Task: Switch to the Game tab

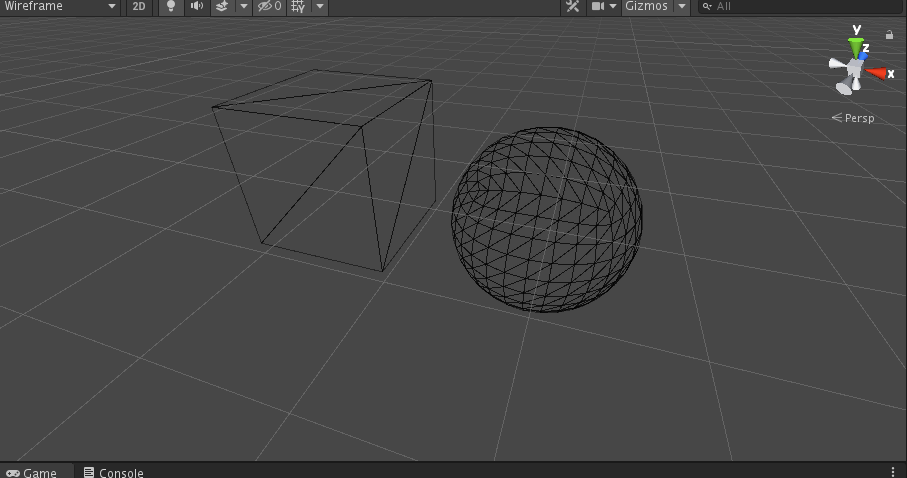Action: tap(32, 472)
